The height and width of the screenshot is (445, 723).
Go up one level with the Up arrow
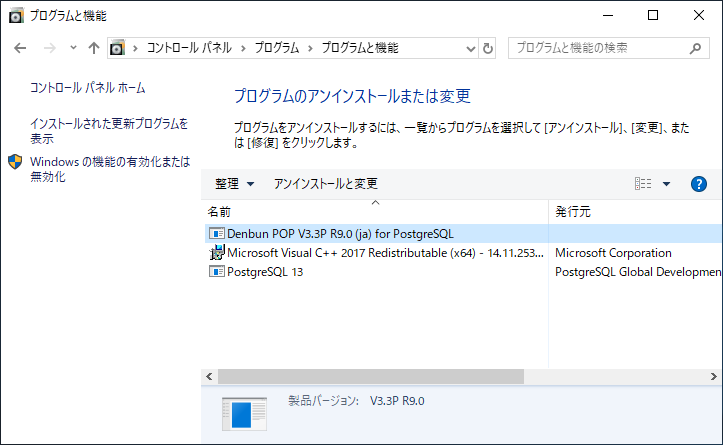[x=94, y=48]
